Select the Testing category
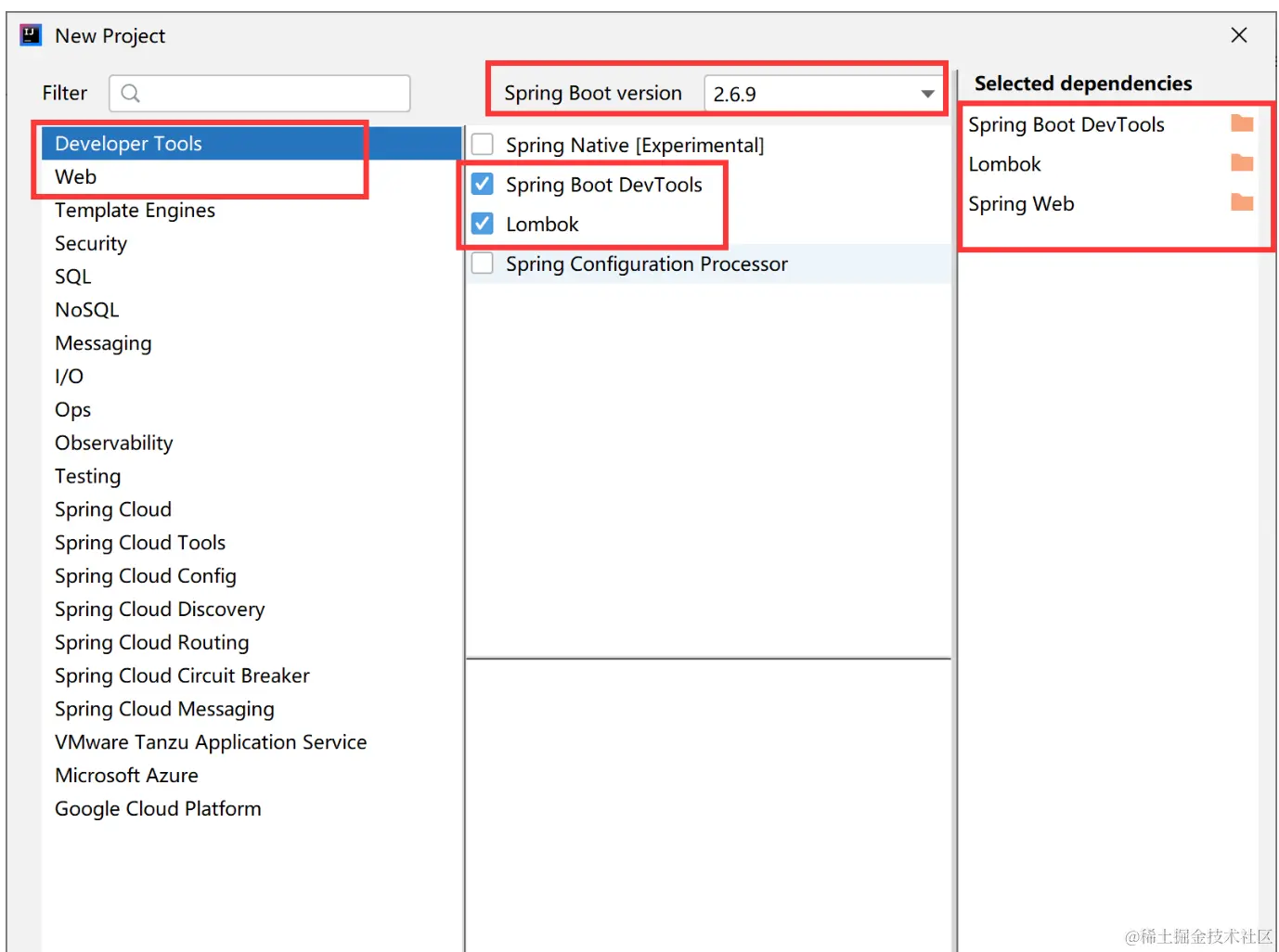 coord(252,476)
